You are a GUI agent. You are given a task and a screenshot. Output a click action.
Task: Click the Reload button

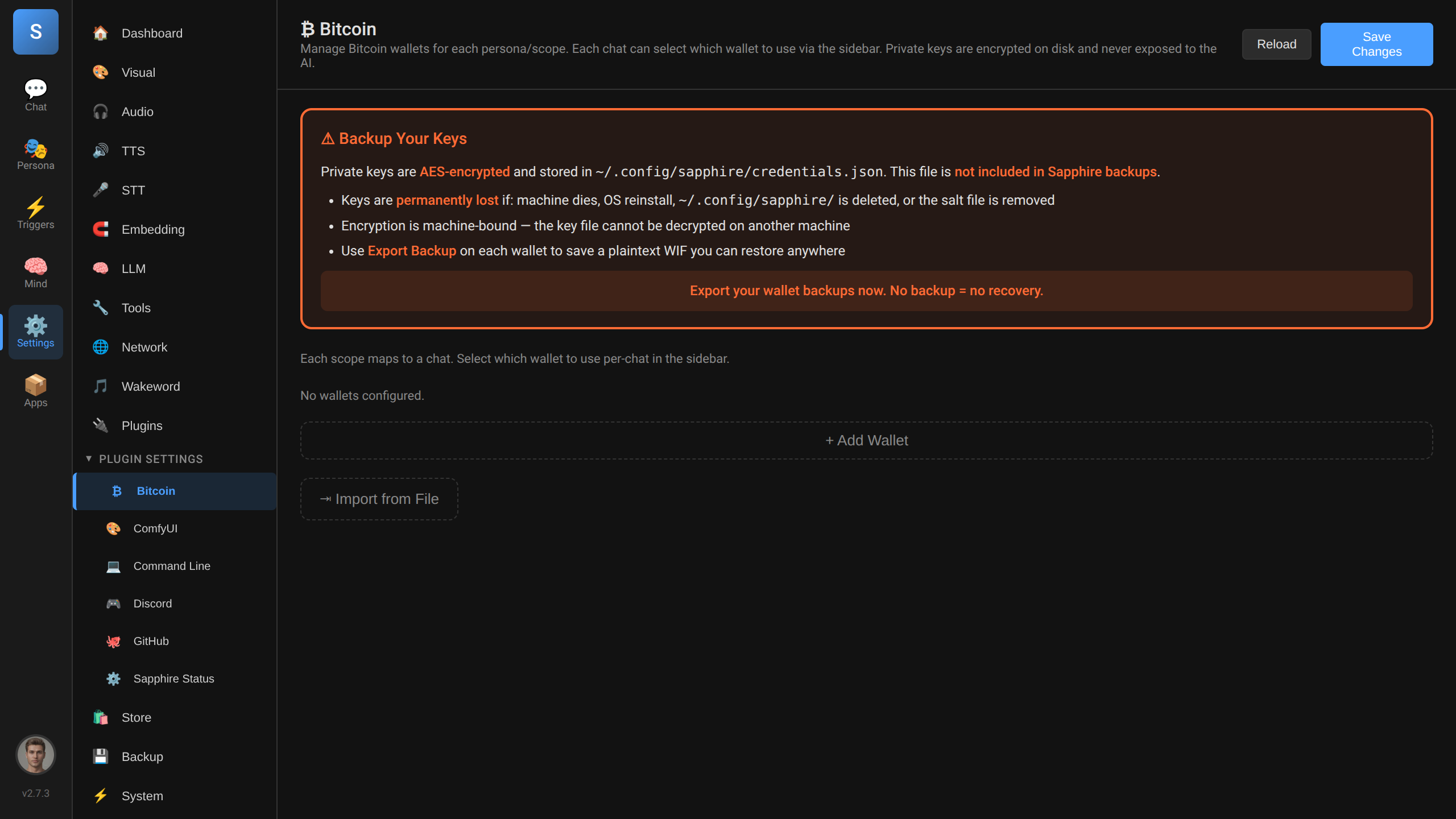pos(1276,44)
